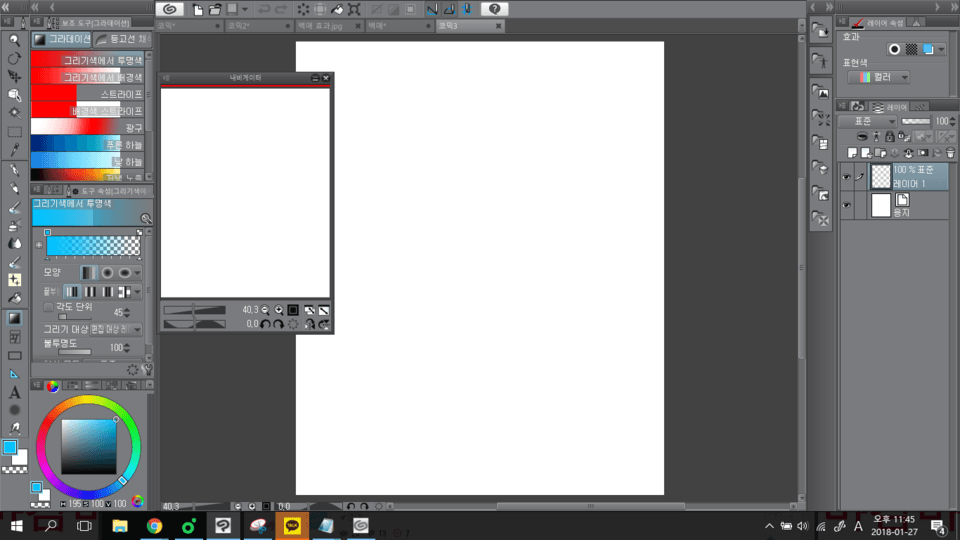
Task: Hide 용지 paper layer eye icon
Action: coord(846,205)
